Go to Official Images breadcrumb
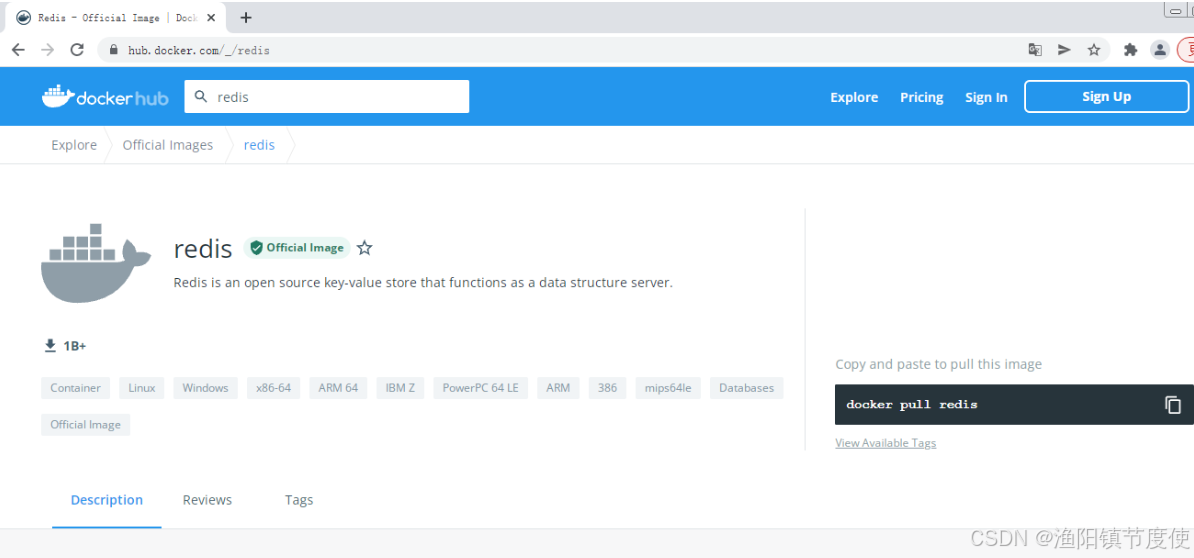 click(168, 145)
